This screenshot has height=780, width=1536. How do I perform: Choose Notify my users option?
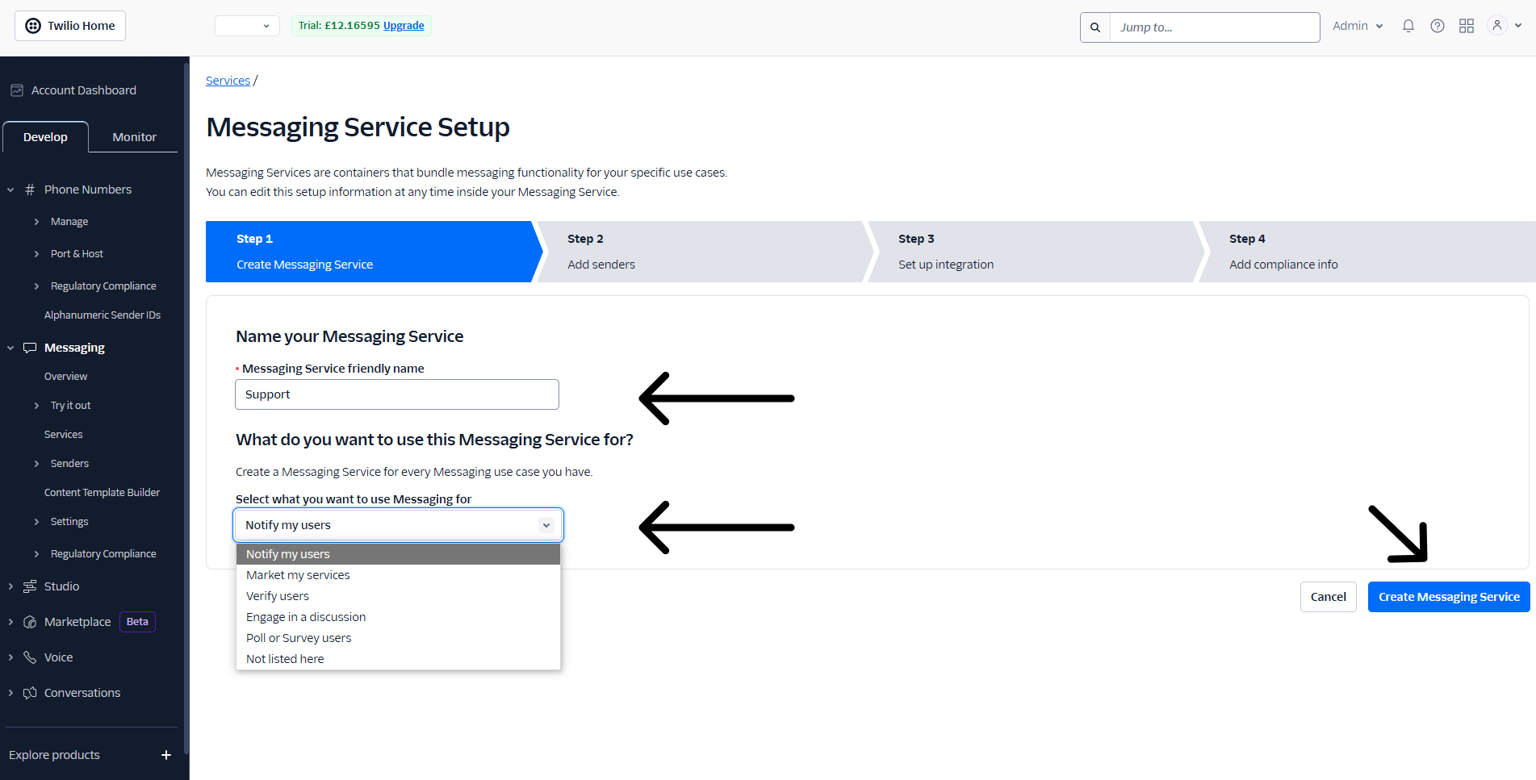[398, 554]
